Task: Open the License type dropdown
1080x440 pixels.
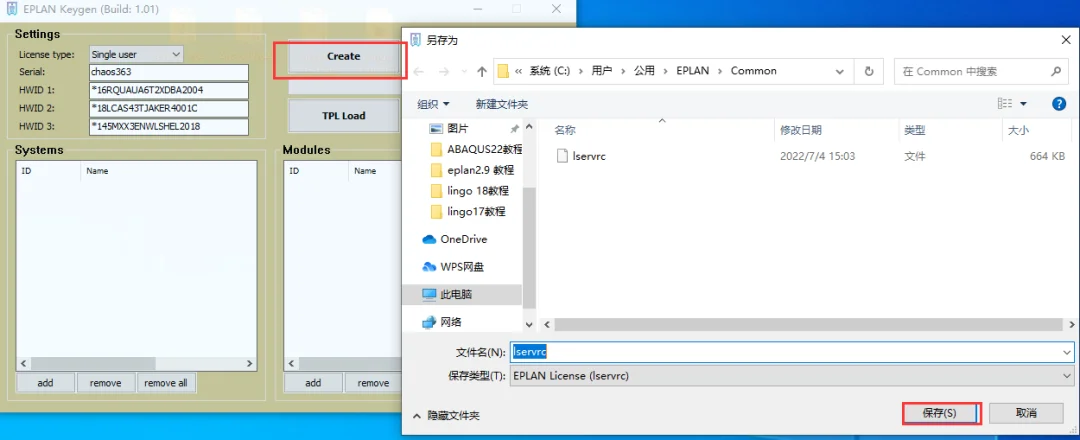Action: tap(136, 54)
